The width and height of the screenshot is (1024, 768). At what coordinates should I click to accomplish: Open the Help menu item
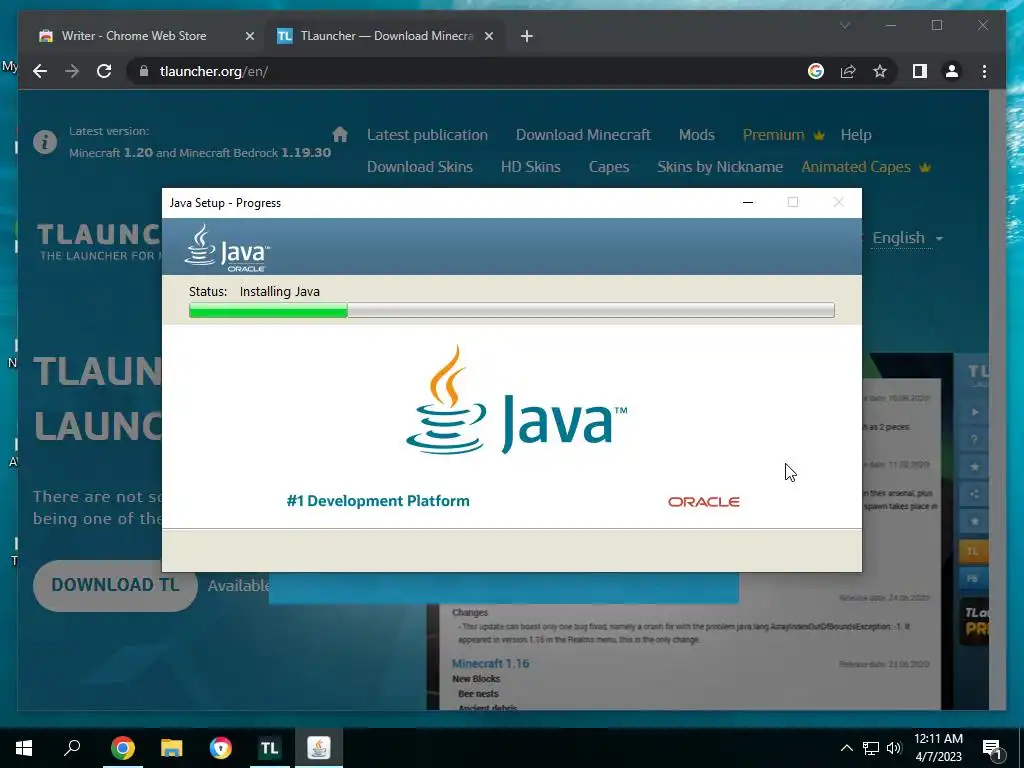pos(856,135)
